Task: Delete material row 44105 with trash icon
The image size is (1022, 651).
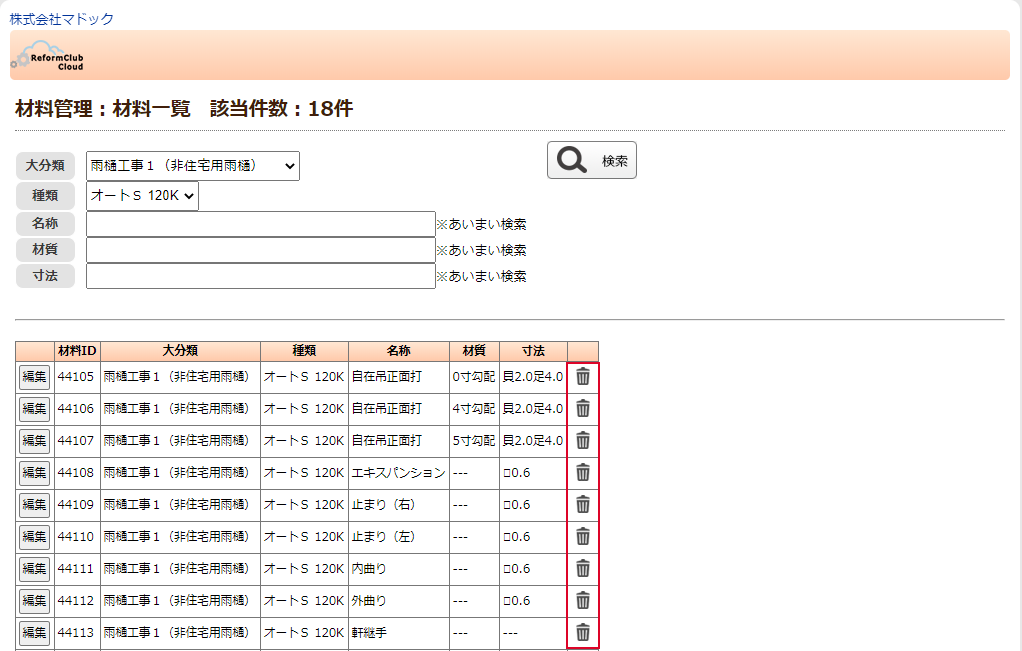Action: tap(583, 377)
